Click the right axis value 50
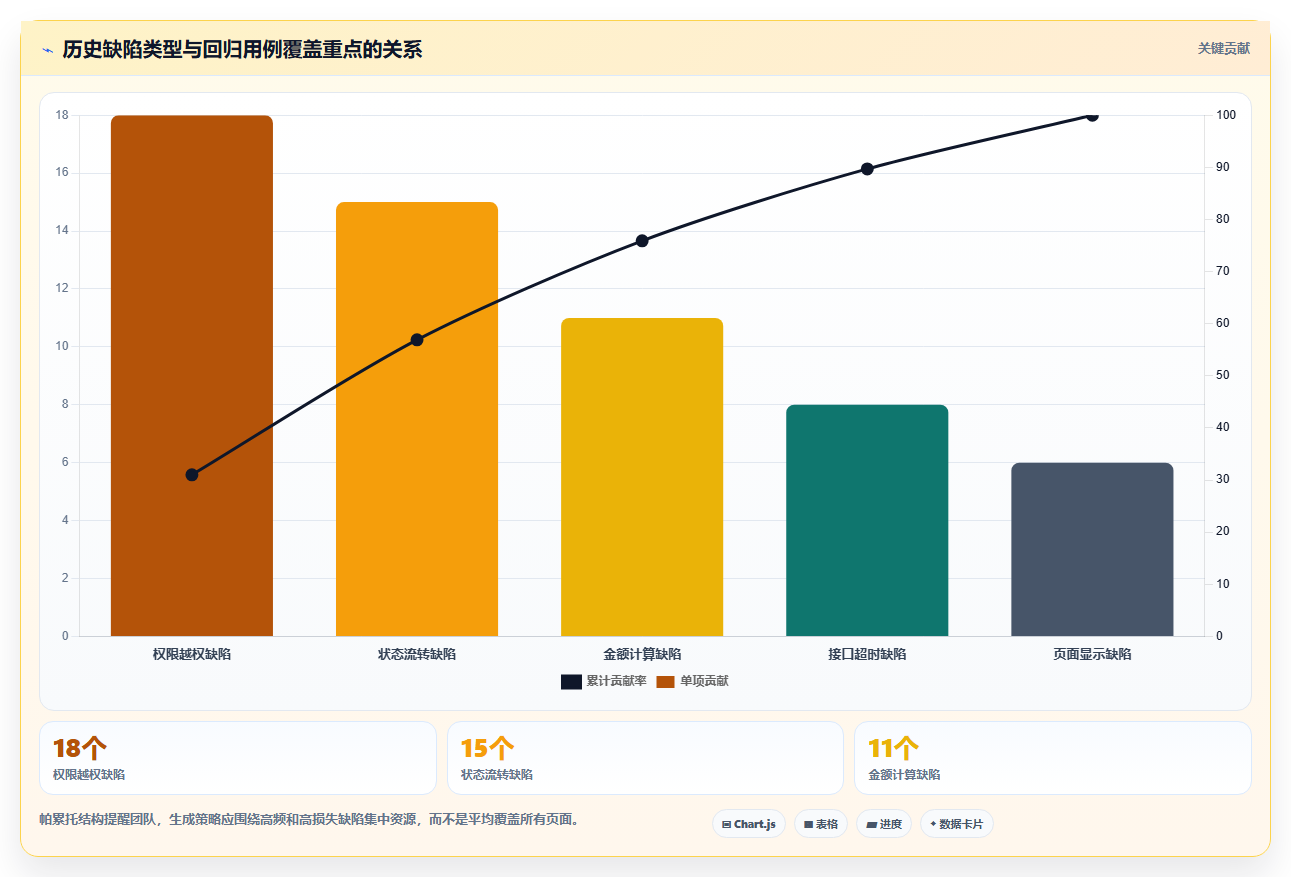This screenshot has height=877, width=1291. coord(1223,375)
